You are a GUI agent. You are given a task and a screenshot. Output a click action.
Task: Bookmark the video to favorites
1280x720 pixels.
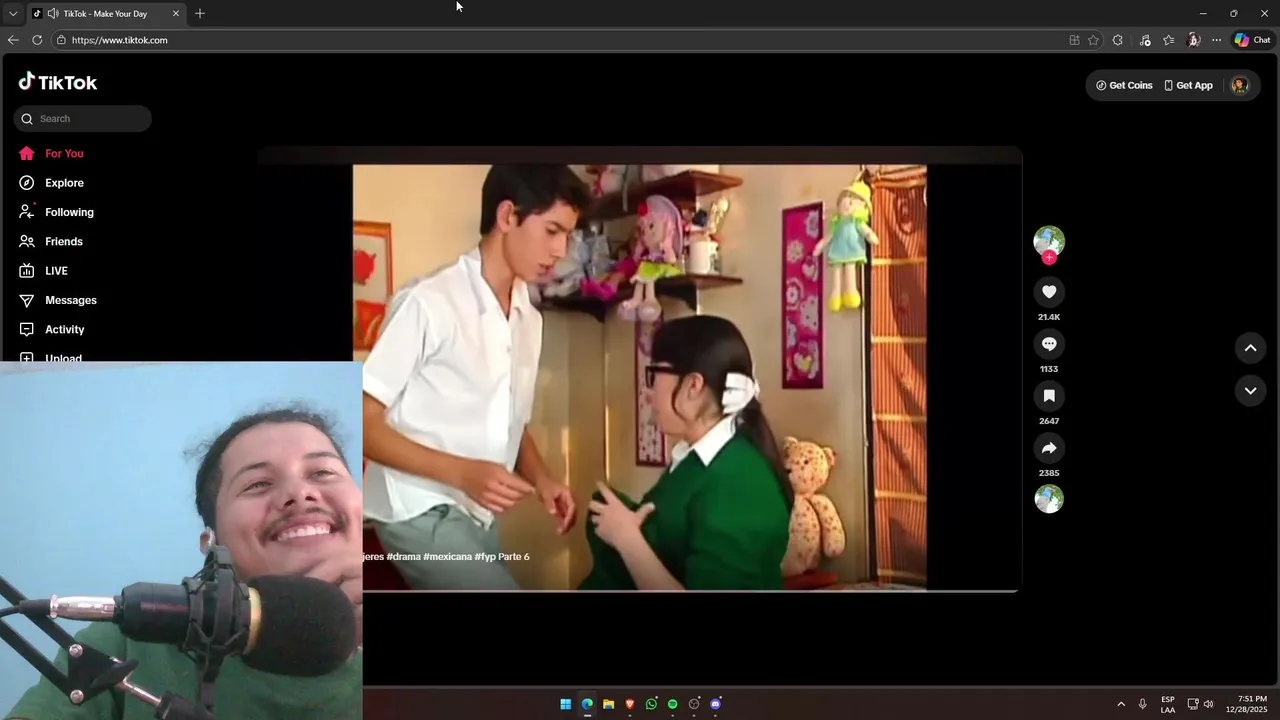tap(1049, 396)
